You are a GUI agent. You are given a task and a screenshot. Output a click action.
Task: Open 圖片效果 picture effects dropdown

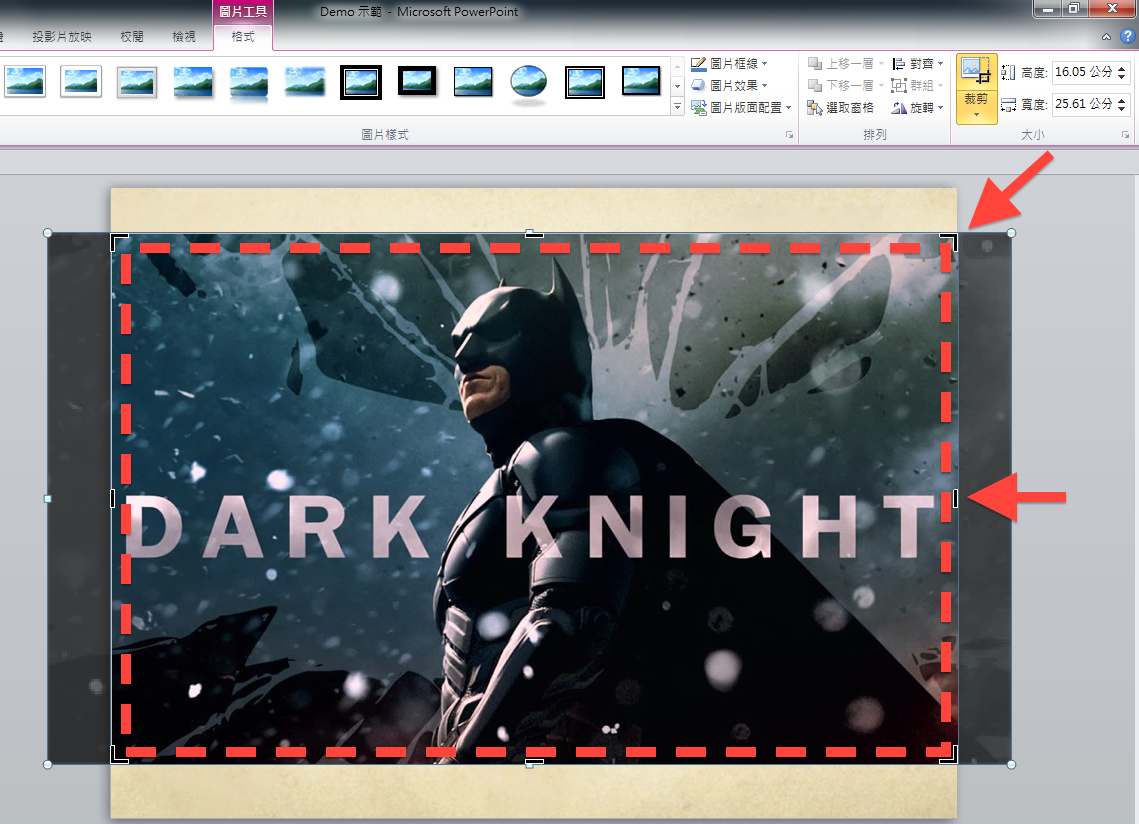coord(729,85)
